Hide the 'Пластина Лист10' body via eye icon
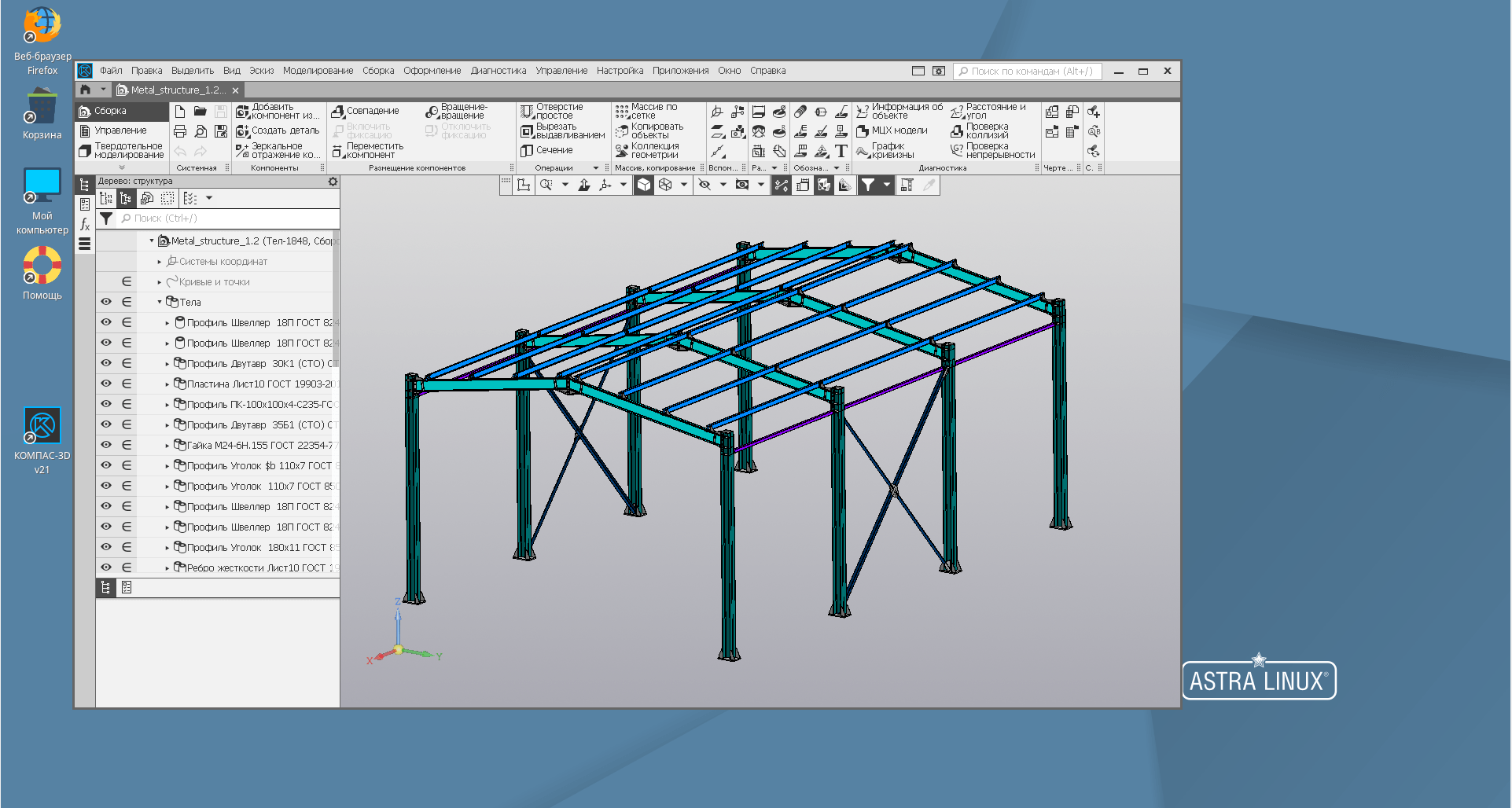Viewport: 1512px width, 808px height. 106,384
